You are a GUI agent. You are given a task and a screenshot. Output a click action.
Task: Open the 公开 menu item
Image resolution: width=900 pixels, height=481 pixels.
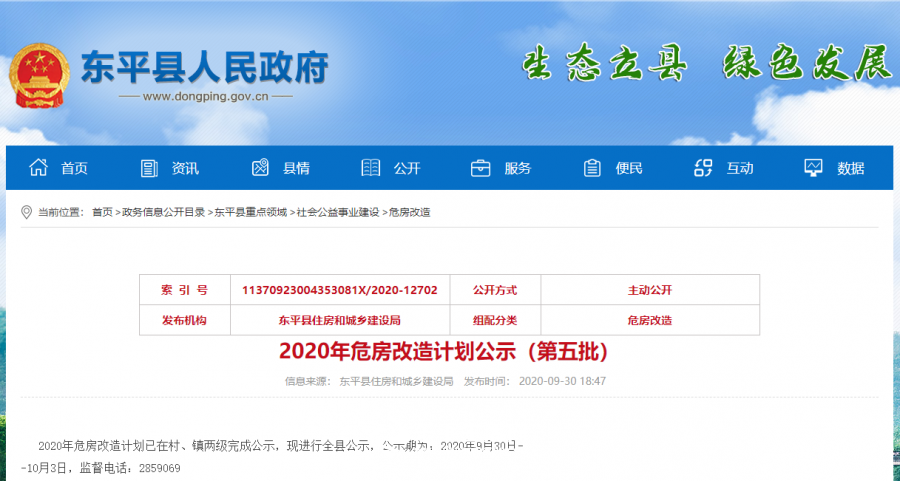(x=407, y=168)
